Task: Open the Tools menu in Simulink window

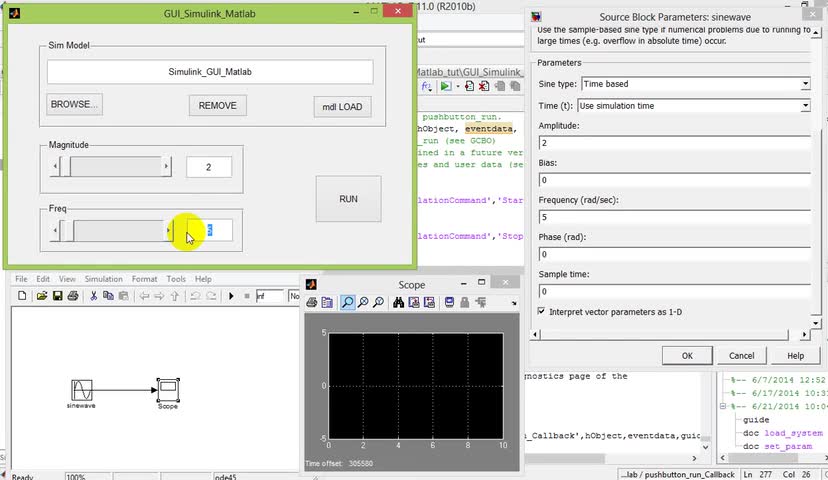Action: coord(176,279)
